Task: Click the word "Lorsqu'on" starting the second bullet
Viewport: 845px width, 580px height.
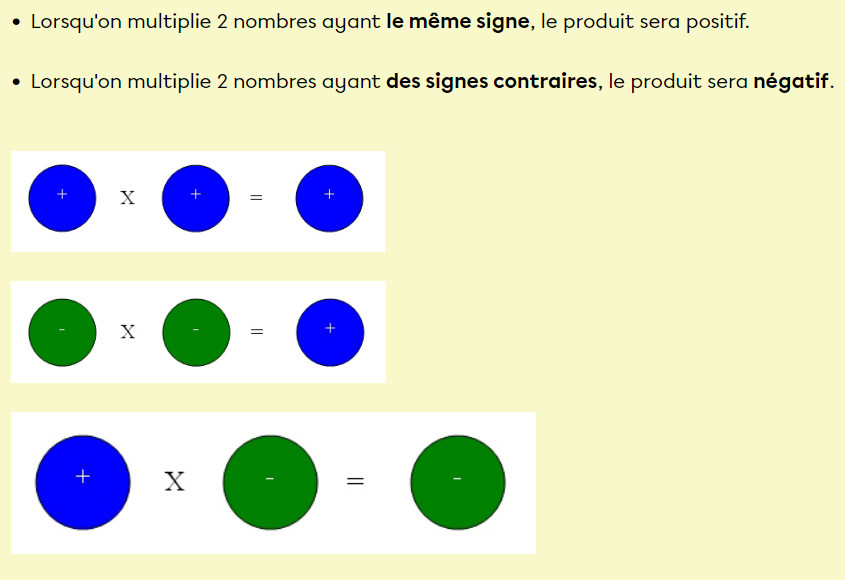Action: coord(70,81)
